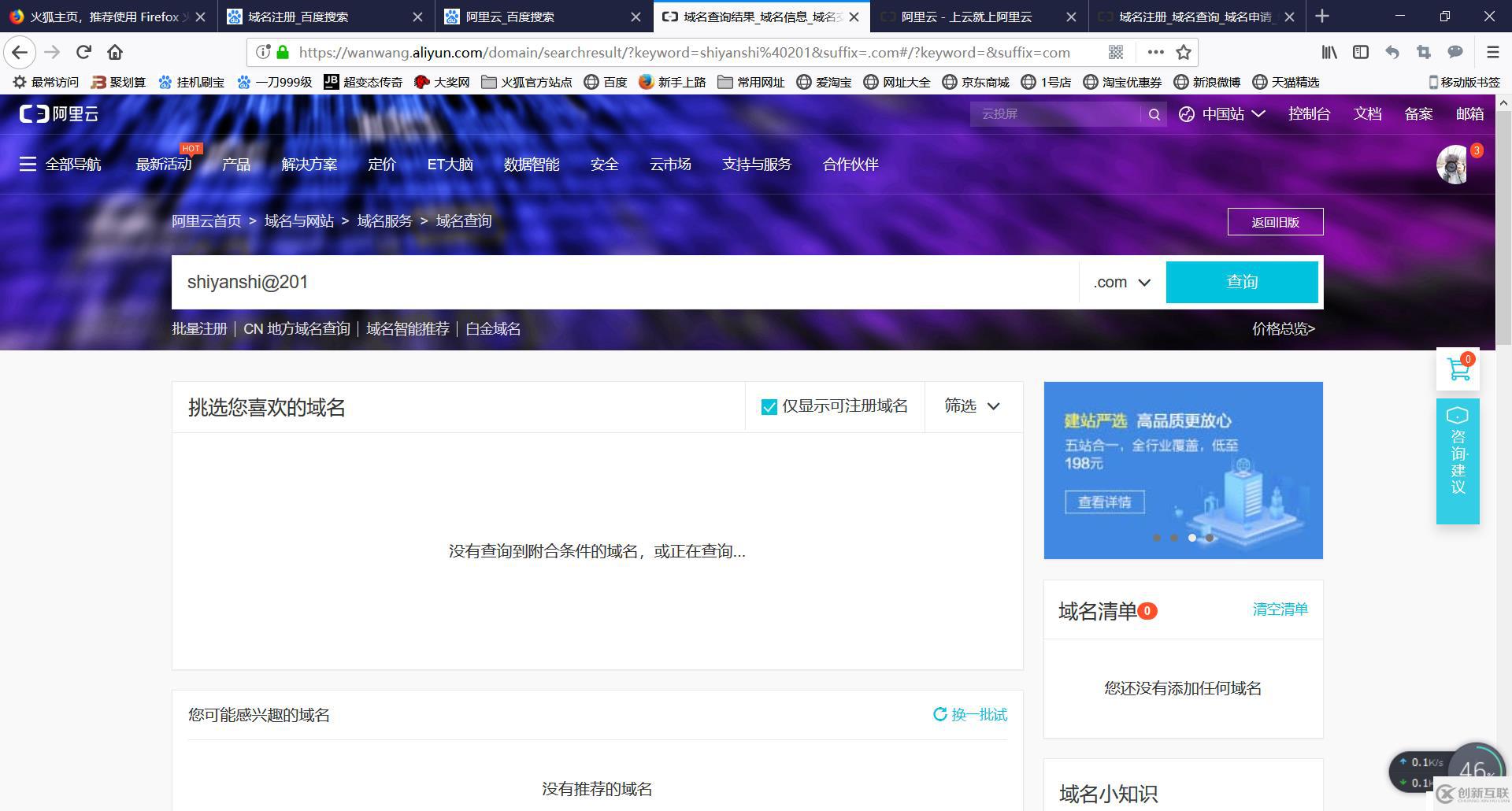Go back with the browser back arrow
The image size is (1512, 811).
point(20,52)
